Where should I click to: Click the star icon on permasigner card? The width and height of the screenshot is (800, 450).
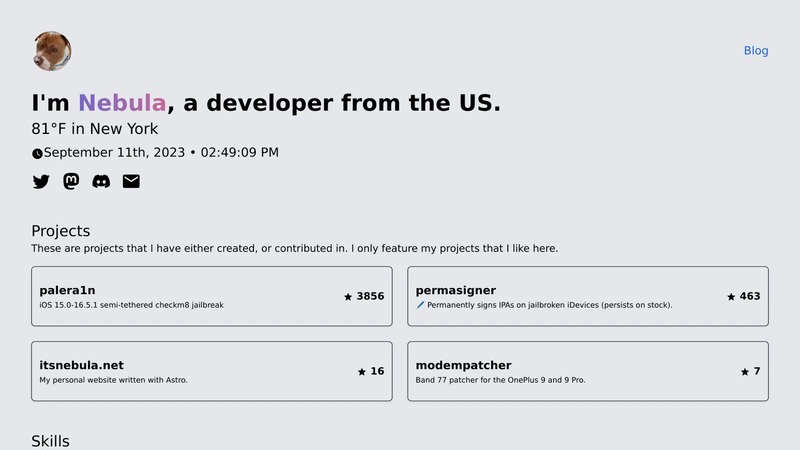(x=731, y=296)
